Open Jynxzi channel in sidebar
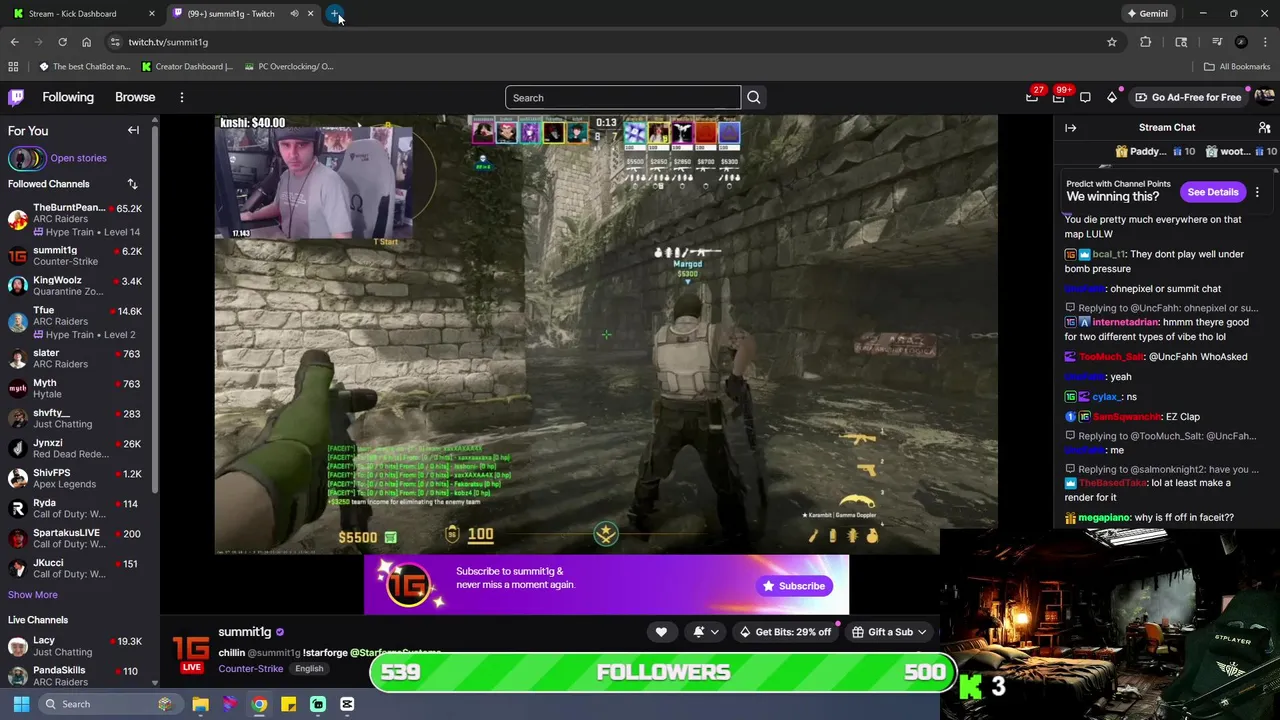Viewport: 1280px width, 720px height. [76, 448]
